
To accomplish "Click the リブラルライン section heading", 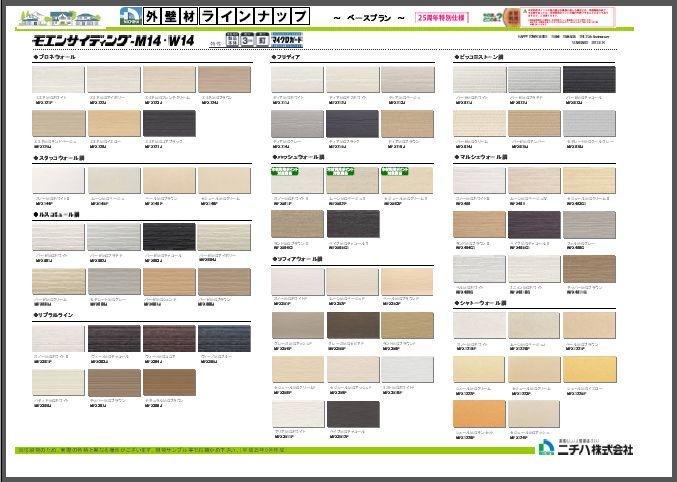I will point(53,315).
